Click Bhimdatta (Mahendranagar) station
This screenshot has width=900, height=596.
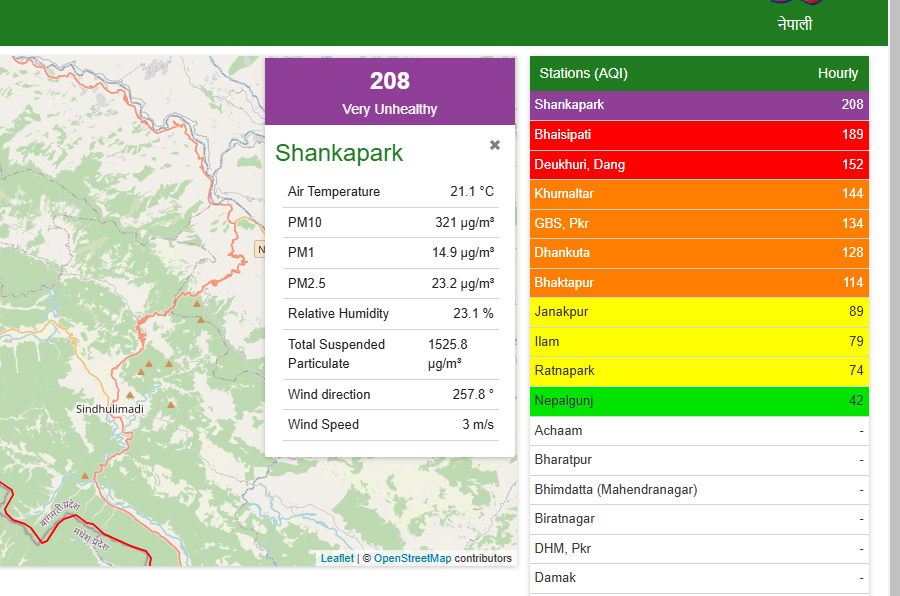pyautogui.click(x=698, y=490)
